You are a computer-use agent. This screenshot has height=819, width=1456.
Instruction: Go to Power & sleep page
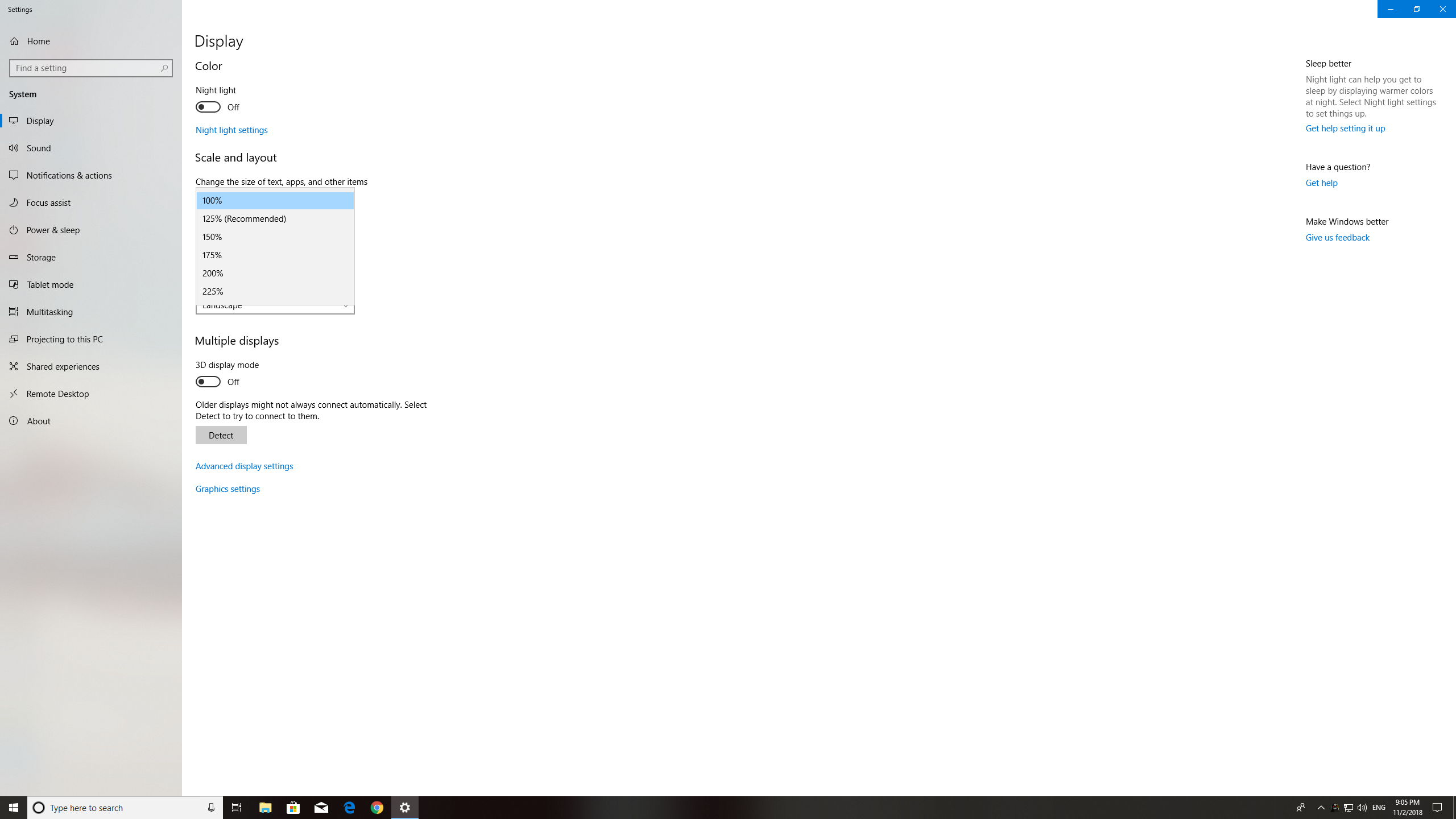(x=91, y=230)
